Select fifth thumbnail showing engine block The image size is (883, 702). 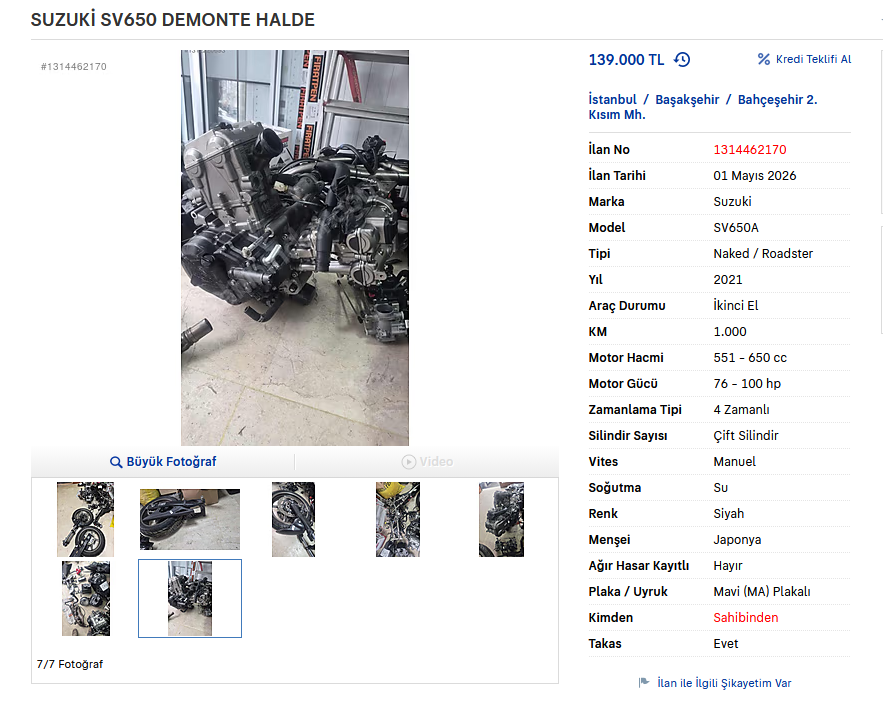[501, 519]
